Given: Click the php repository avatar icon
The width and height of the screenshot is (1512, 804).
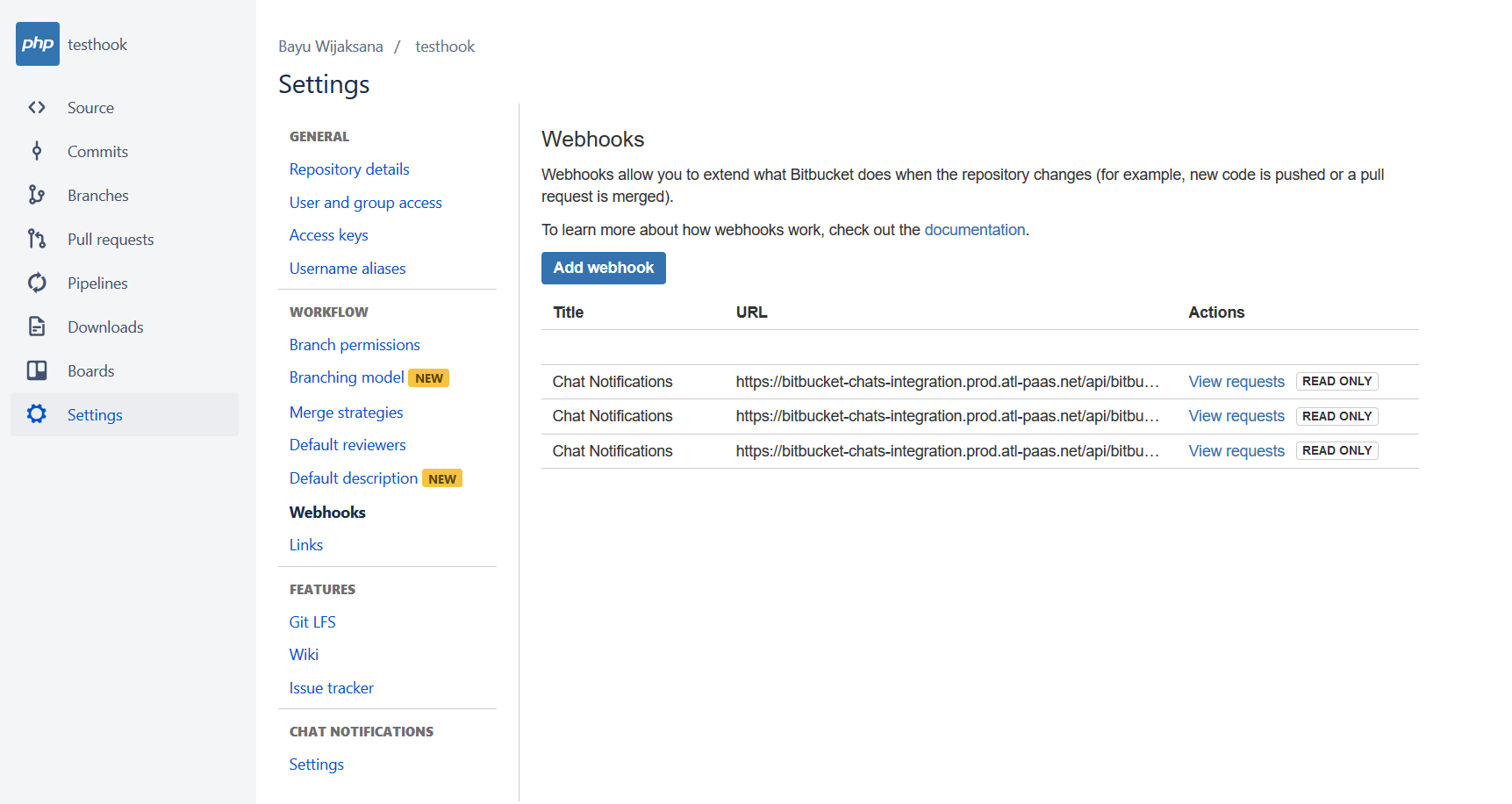Looking at the screenshot, I should 38,44.
